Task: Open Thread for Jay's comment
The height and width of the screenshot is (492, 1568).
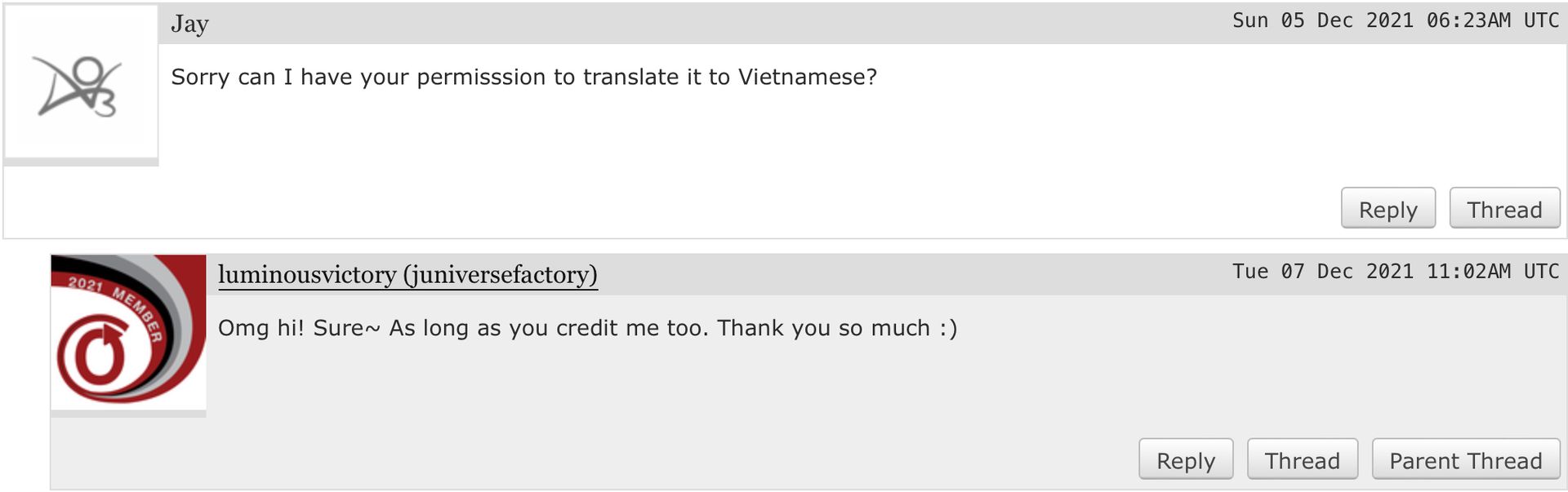Action: tap(1504, 210)
